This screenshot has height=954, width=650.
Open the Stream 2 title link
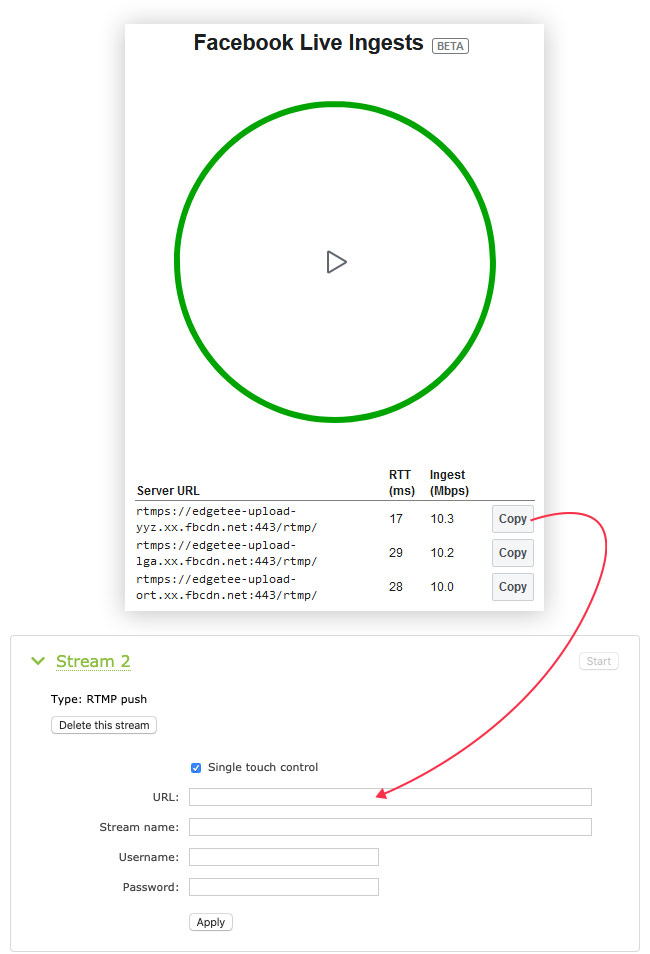tap(93, 661)
